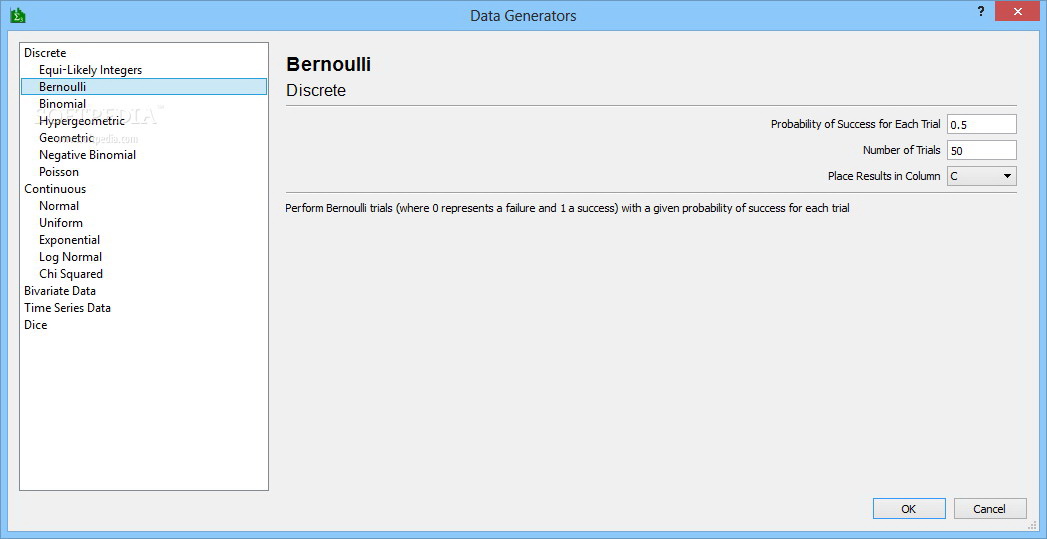Open the Place Results in Column dropdown
Image resolution: width=1047 pixels, height=539 pixels.
click(x=981, y=176)
